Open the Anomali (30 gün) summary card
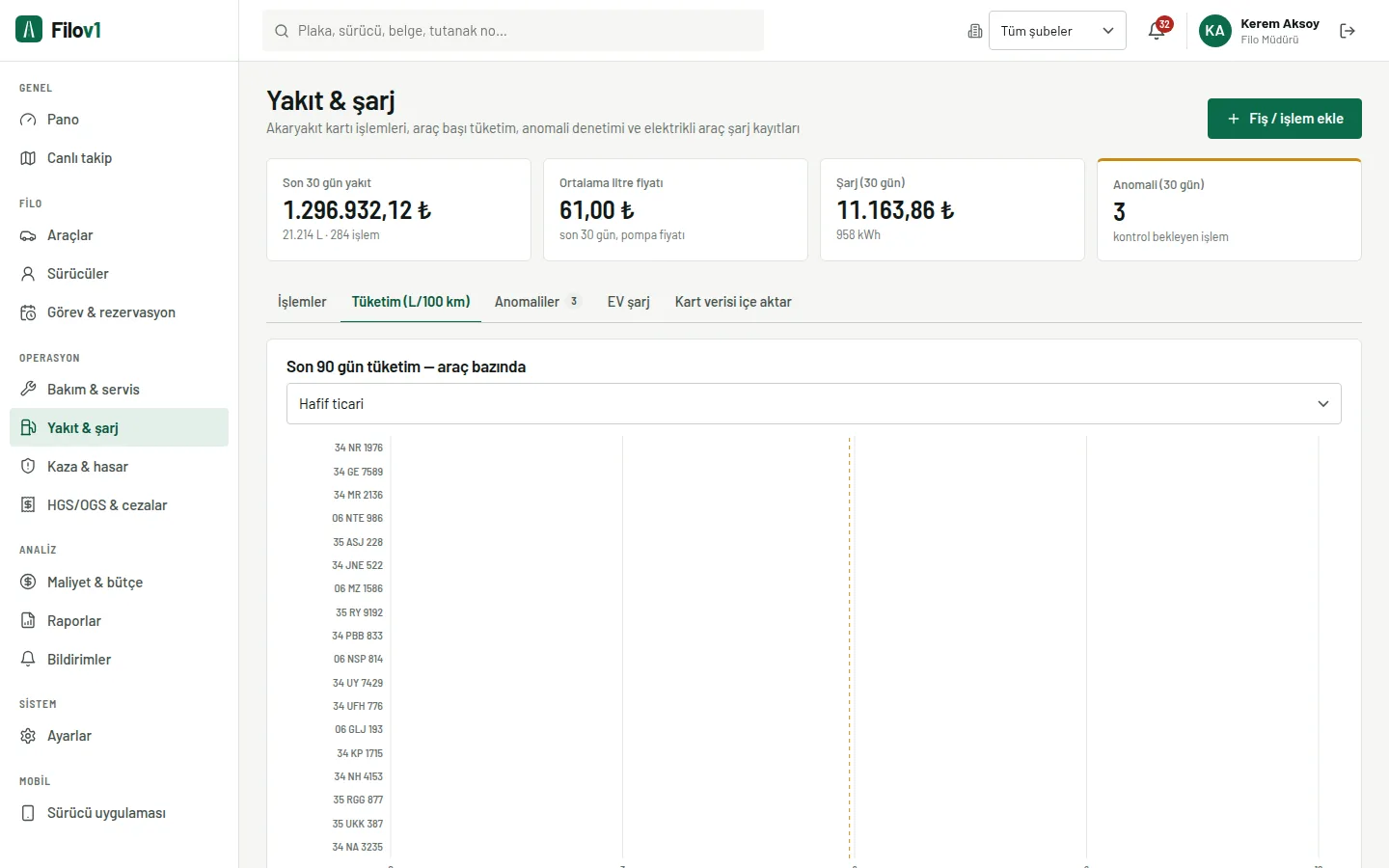1389x868 pixels. [1229, 210]
